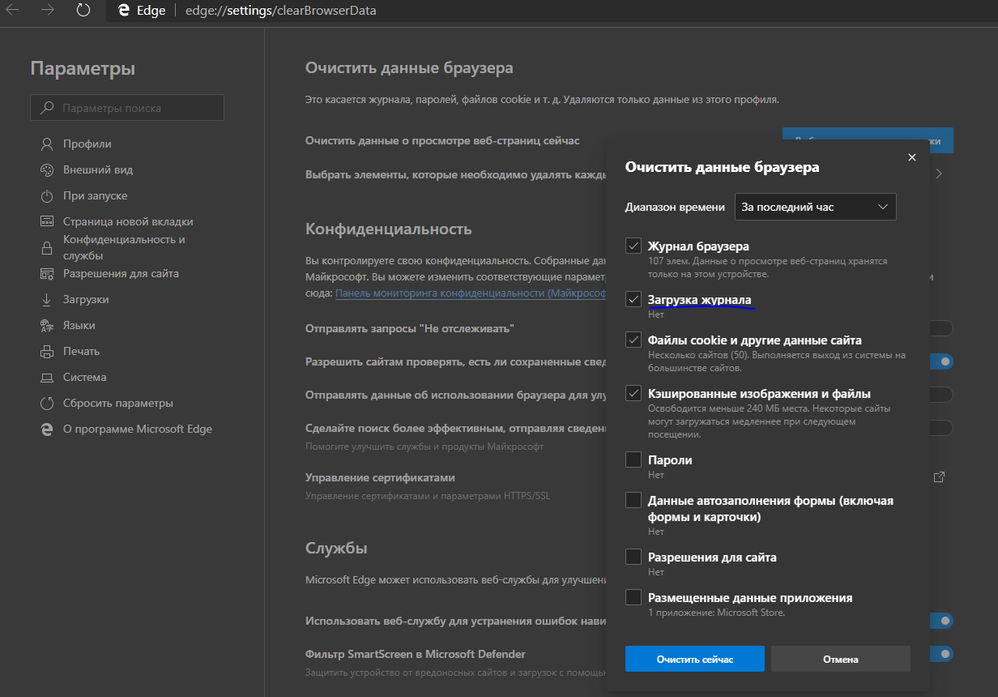Click in the Параметры поиска search field
Image resolution: width=998 pixels, height=697 pixels.
[127, 108]
